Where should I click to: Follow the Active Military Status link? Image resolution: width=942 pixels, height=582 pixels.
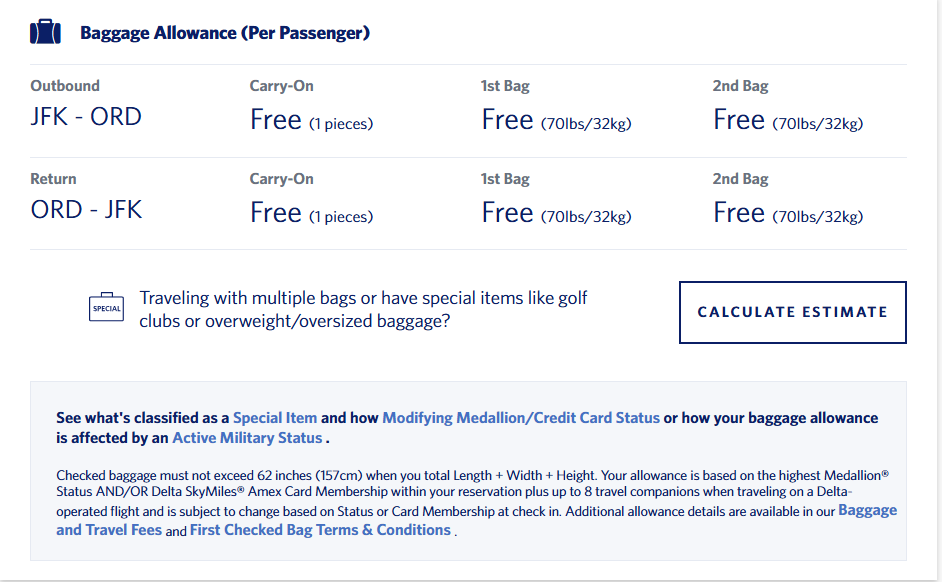247,438
